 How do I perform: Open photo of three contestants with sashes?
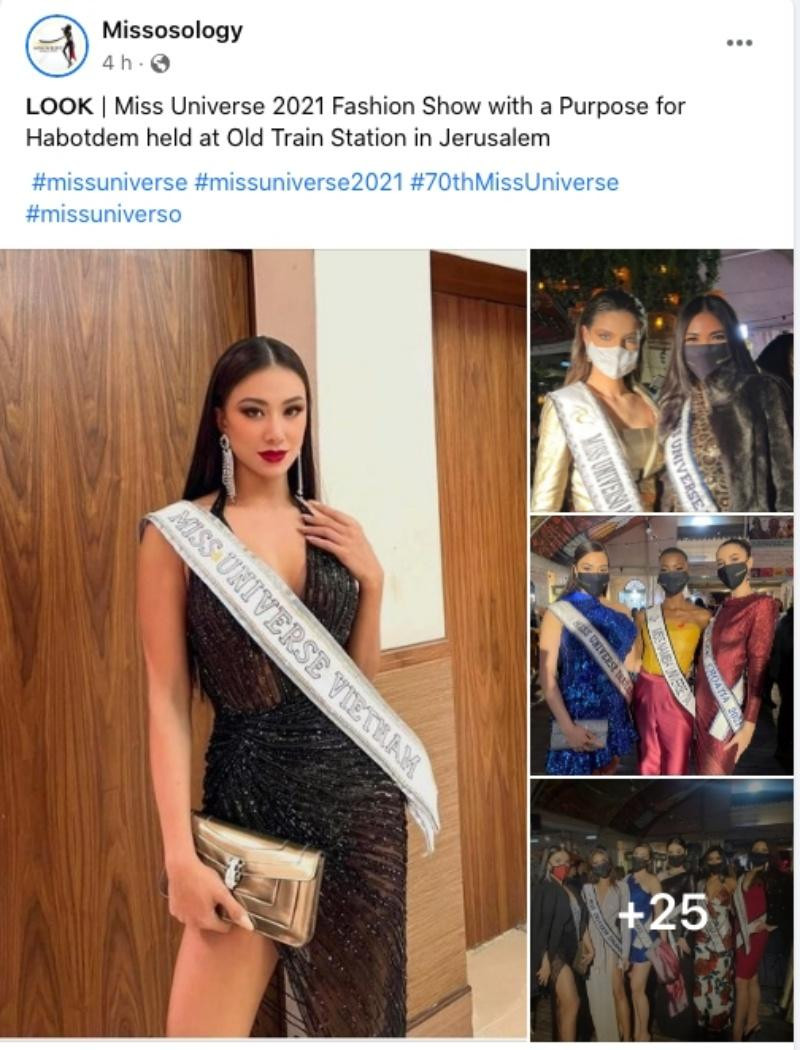coord(662,646)
